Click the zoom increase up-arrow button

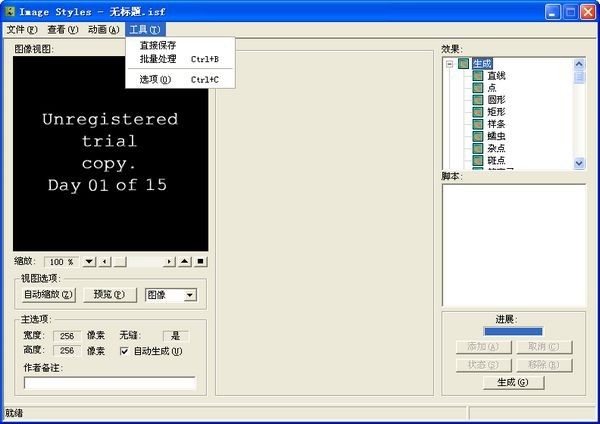point(185,262)
